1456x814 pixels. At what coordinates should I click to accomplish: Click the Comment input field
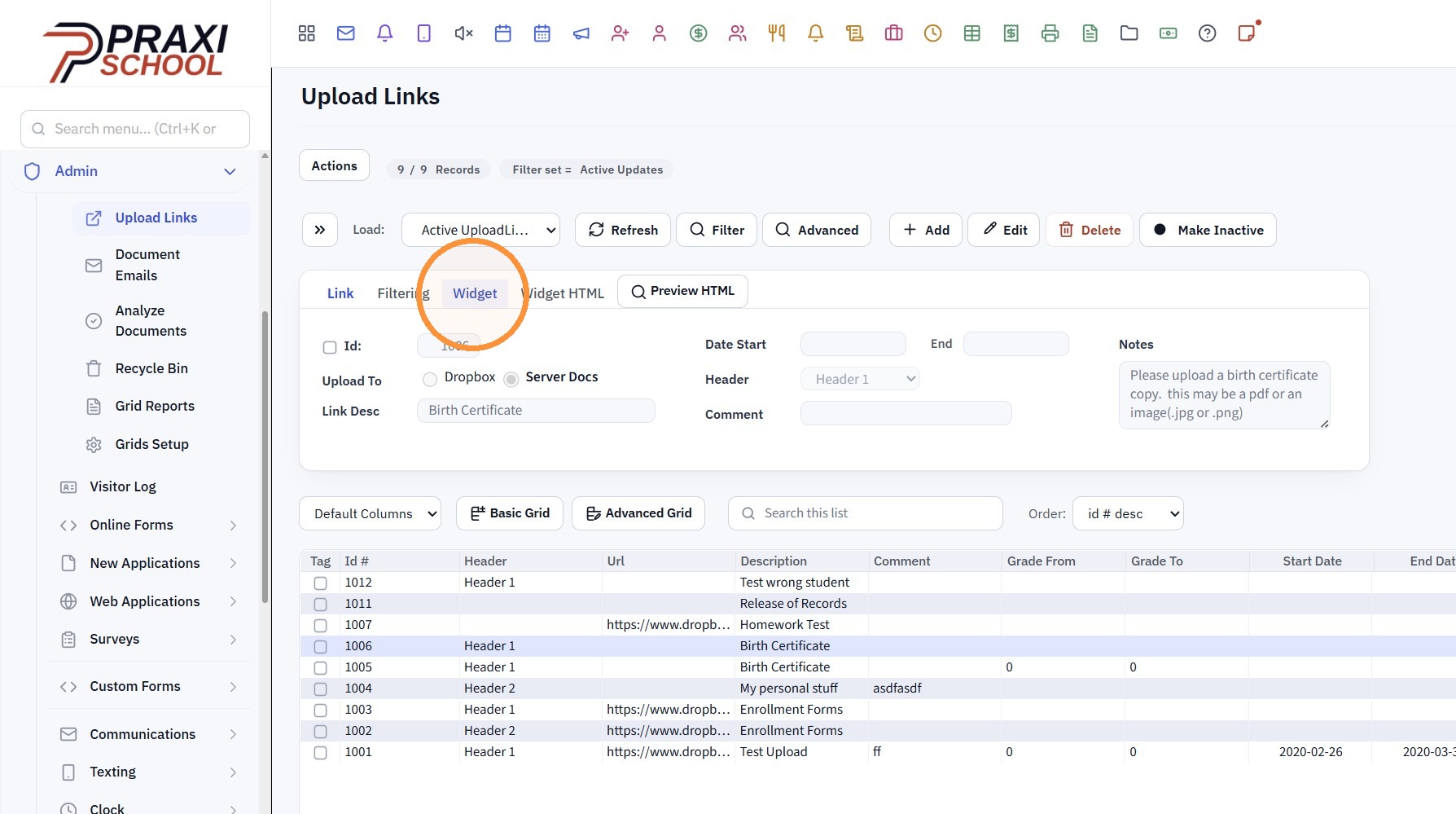906,413
